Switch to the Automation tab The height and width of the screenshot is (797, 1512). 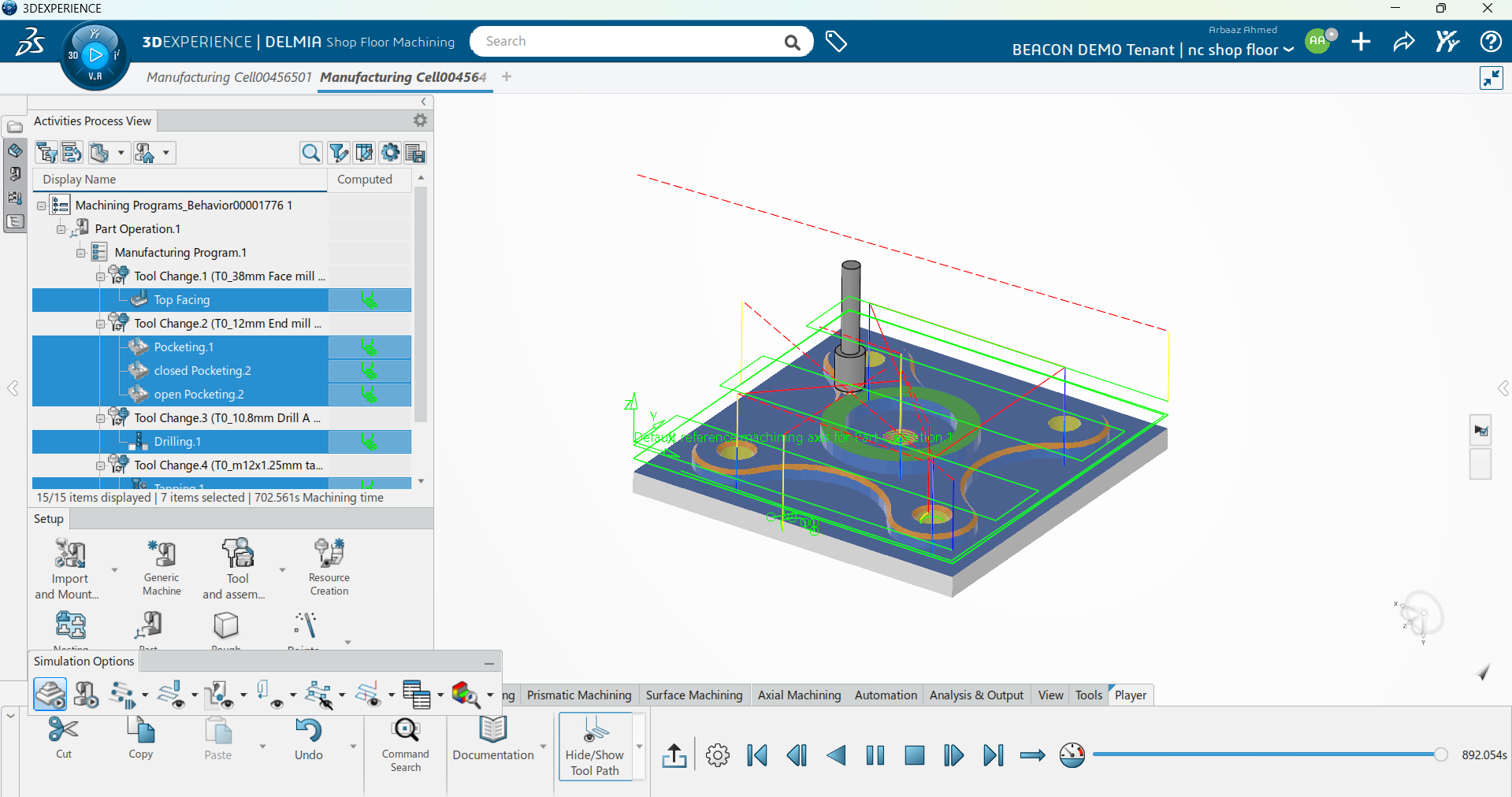[x=886, y=695]
